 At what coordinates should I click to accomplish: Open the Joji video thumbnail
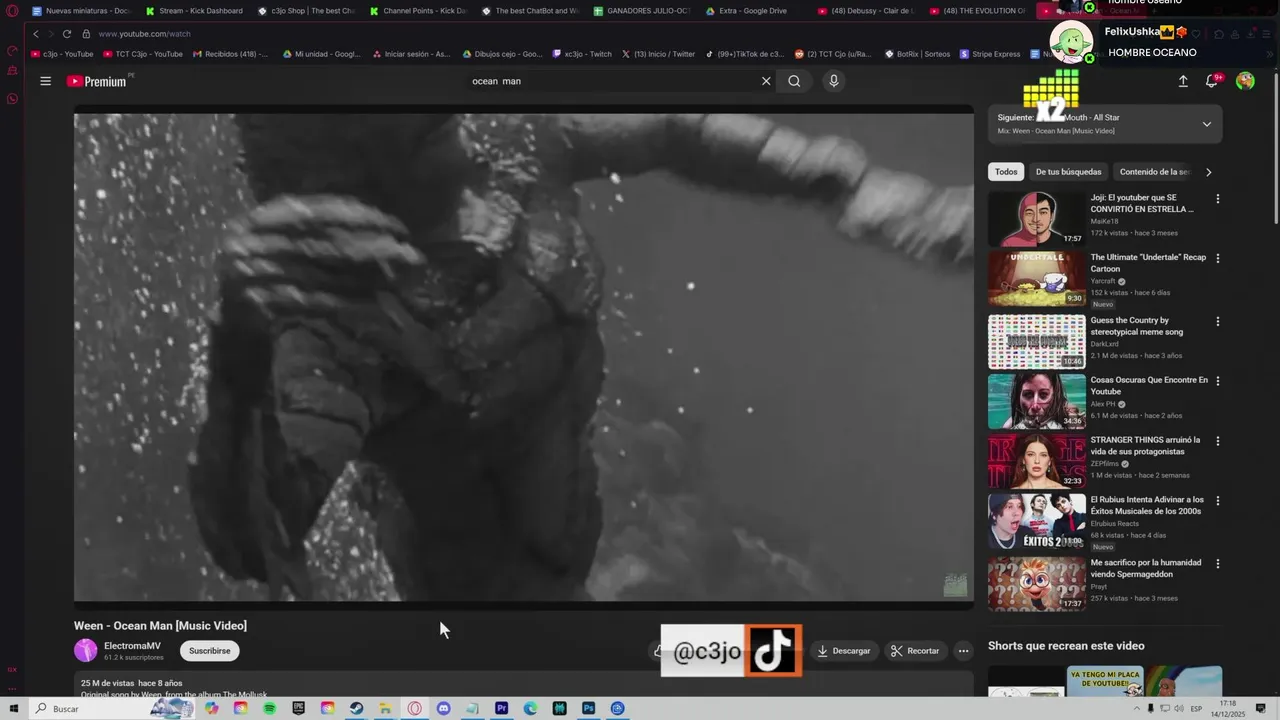tap(1036, 219)
